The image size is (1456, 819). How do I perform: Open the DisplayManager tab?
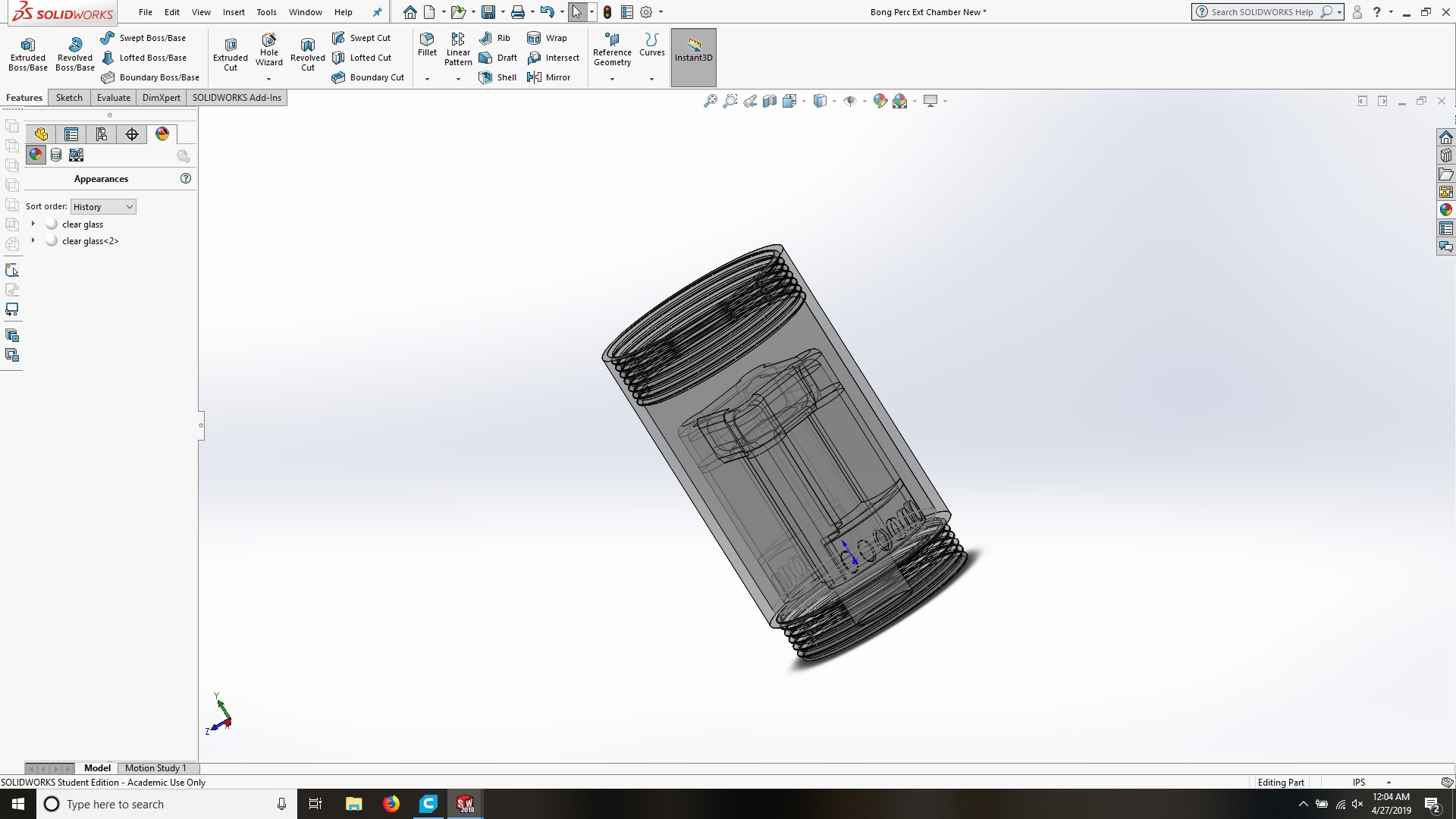(x=162, y=134)
